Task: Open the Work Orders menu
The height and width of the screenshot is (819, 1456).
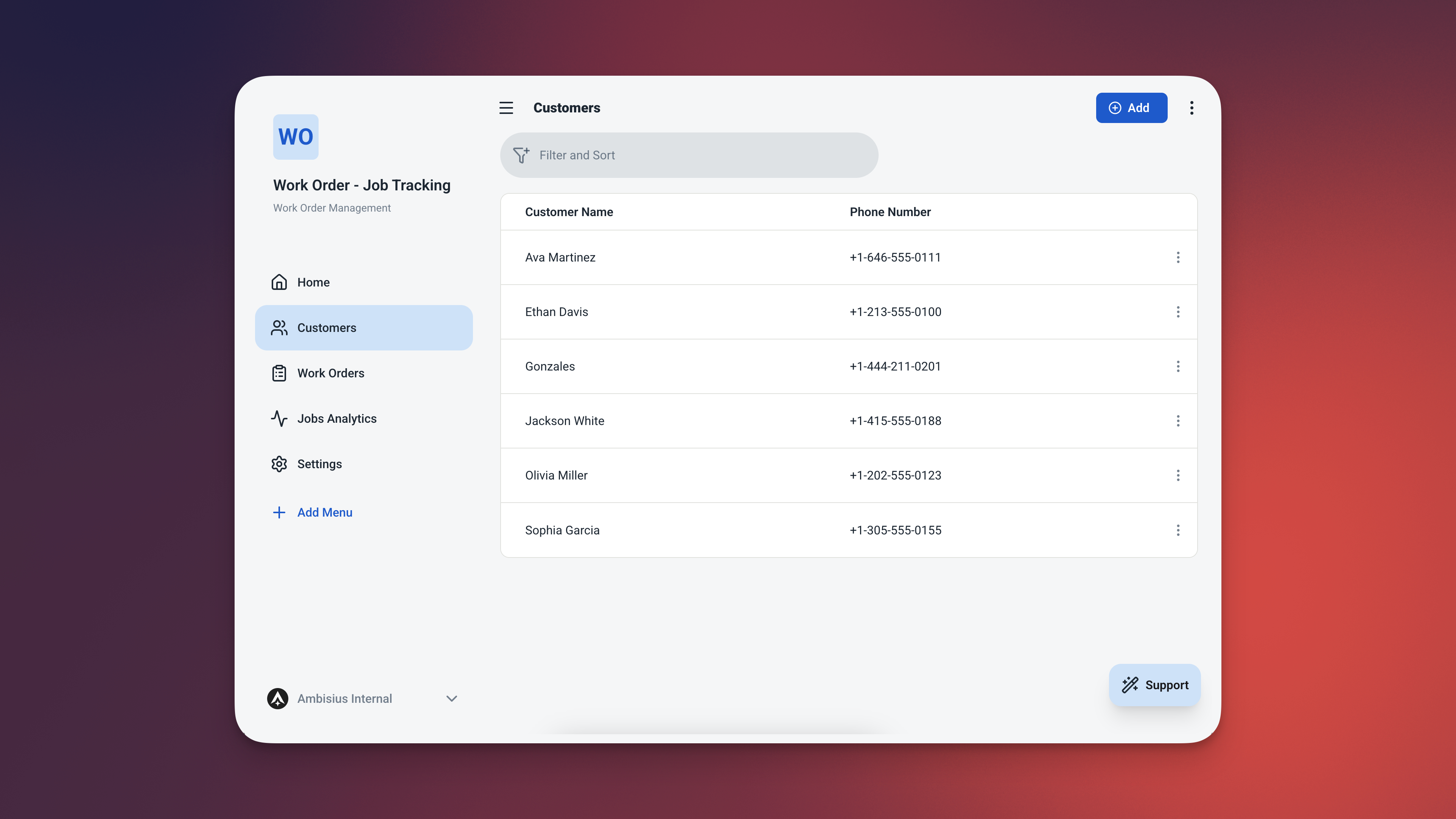Action: coord(331,373)
